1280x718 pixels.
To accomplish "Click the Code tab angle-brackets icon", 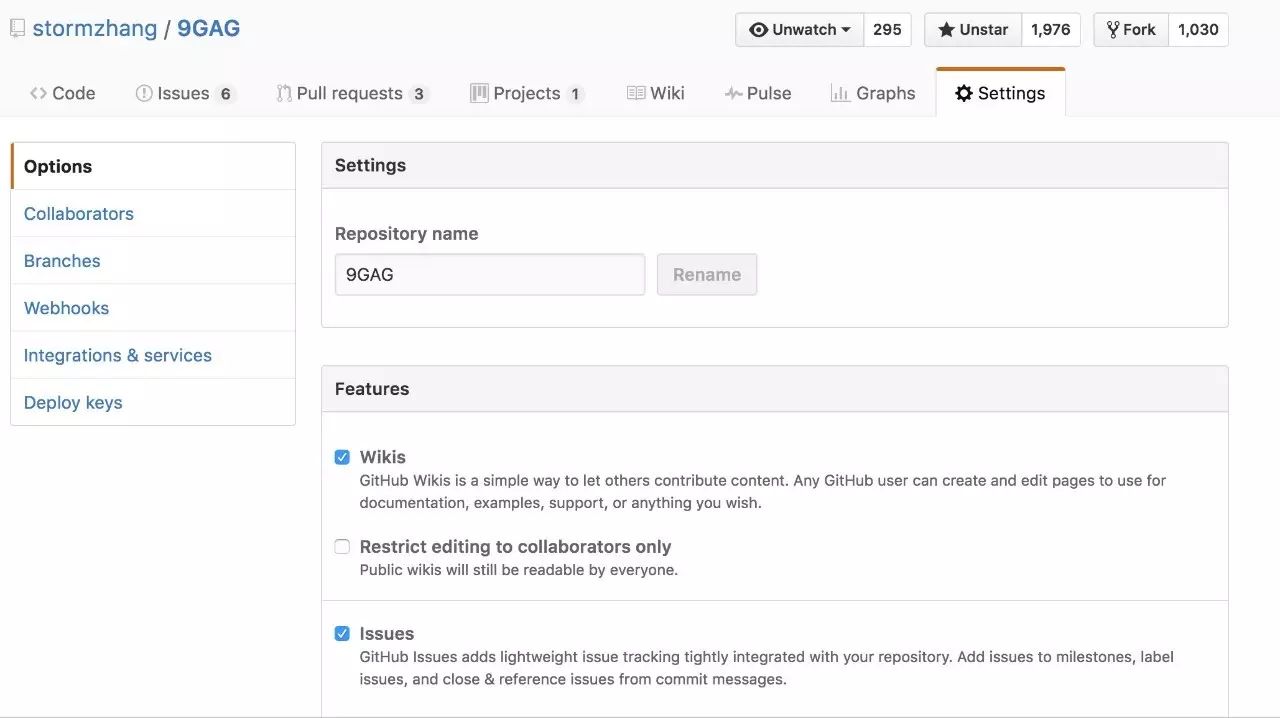I will coord(38,93).
